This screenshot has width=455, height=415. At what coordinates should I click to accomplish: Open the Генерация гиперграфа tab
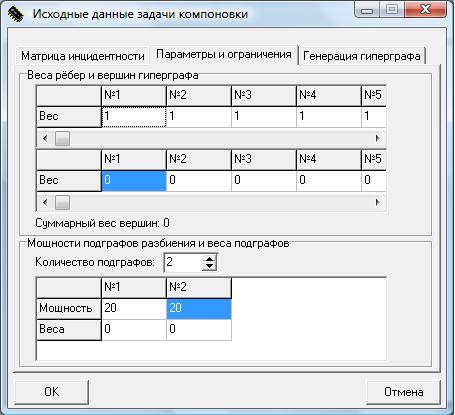[x=362, y=56]
